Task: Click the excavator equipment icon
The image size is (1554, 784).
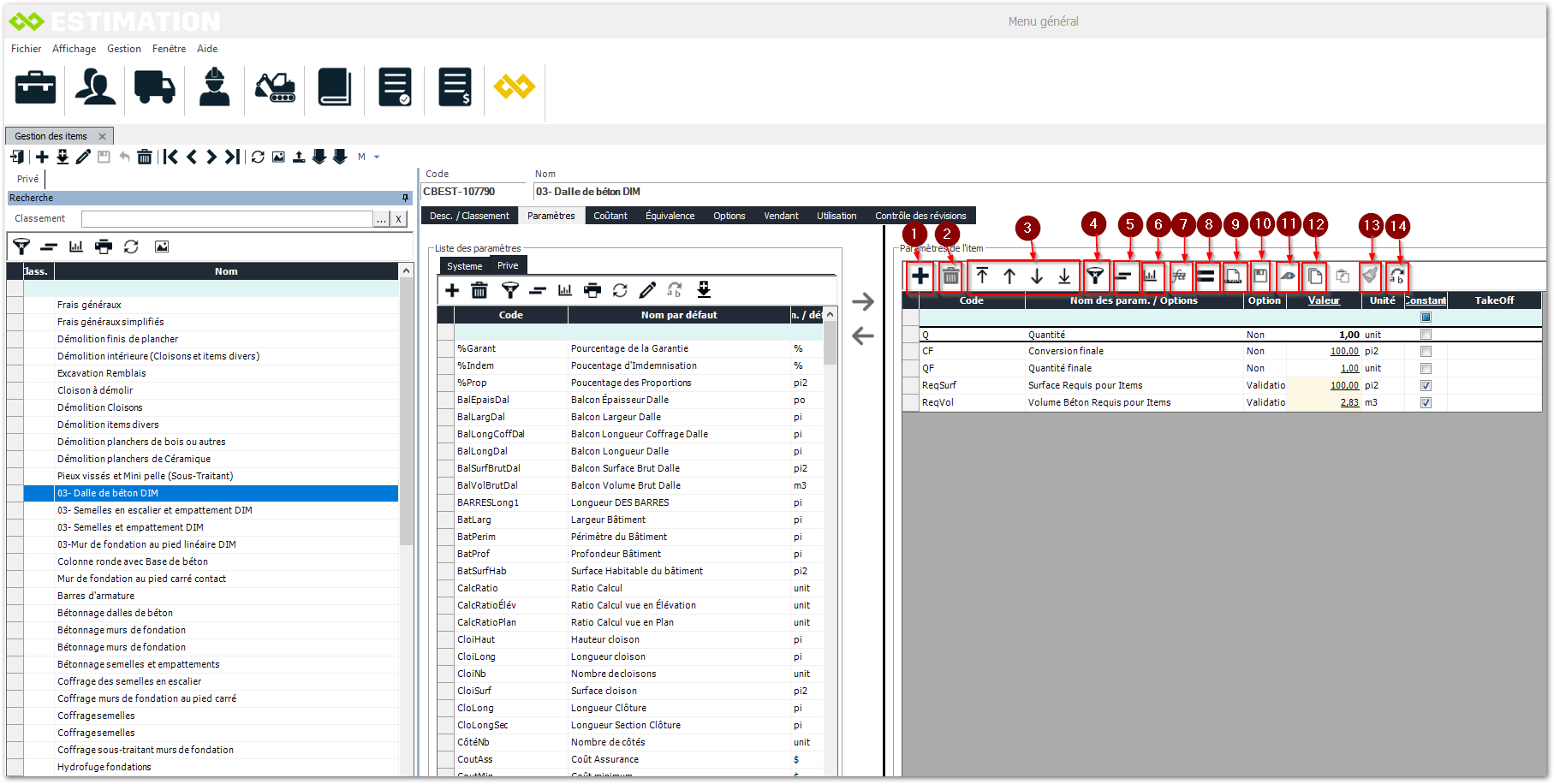Action: point(275,87)
